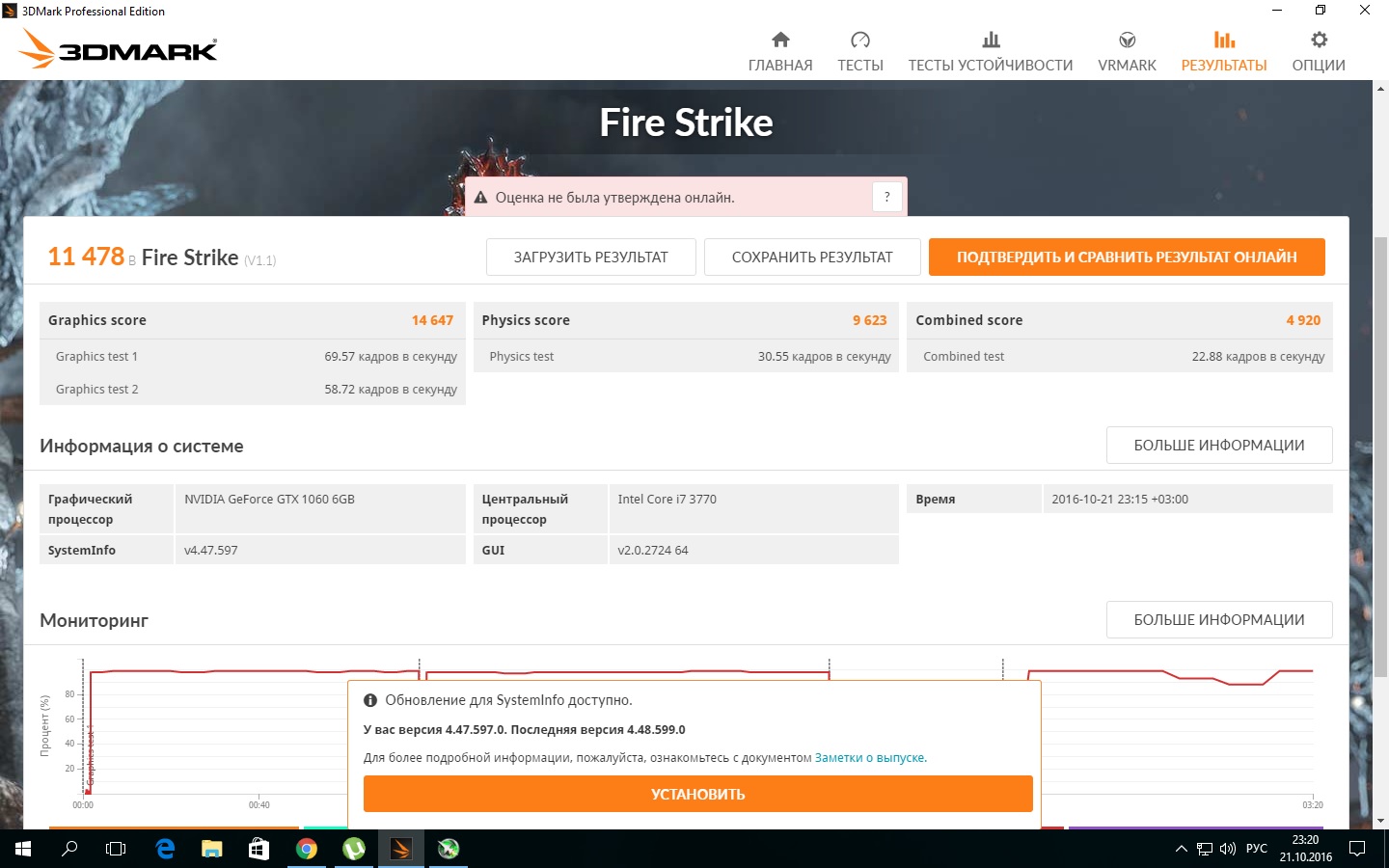Click the Physics score value 9 623
The image size is (1389, 868).
[x=869, y=320]
